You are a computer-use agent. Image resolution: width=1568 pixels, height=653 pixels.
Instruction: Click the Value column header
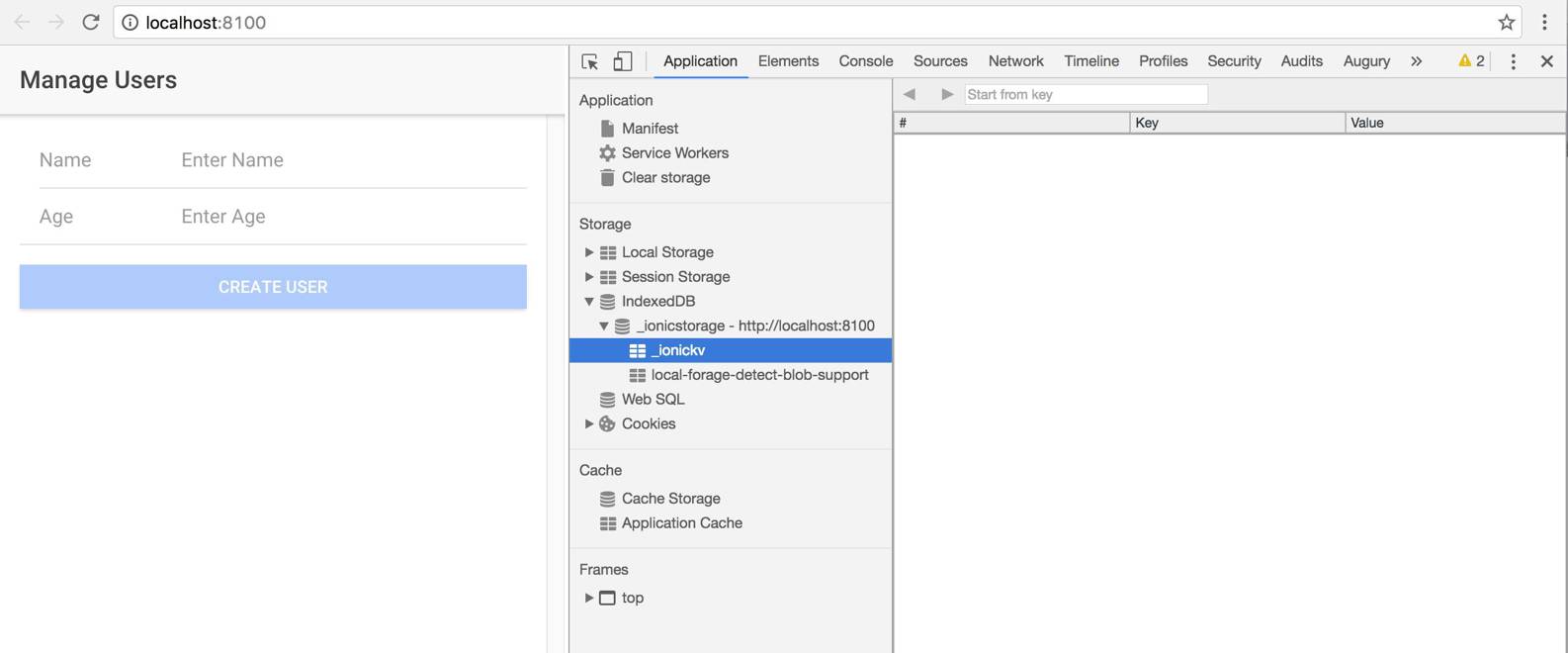coord(1454,123)
